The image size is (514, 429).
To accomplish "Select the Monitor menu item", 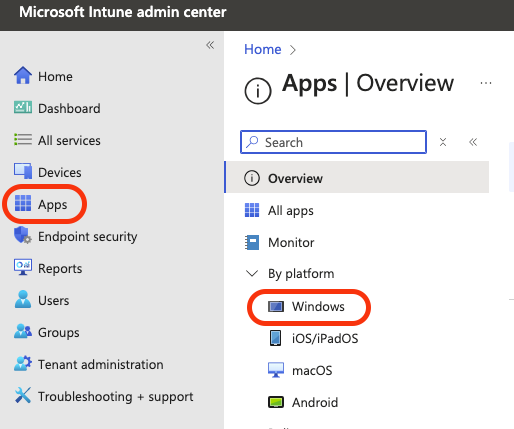I will pyautogui.click(x=291, y=242).
